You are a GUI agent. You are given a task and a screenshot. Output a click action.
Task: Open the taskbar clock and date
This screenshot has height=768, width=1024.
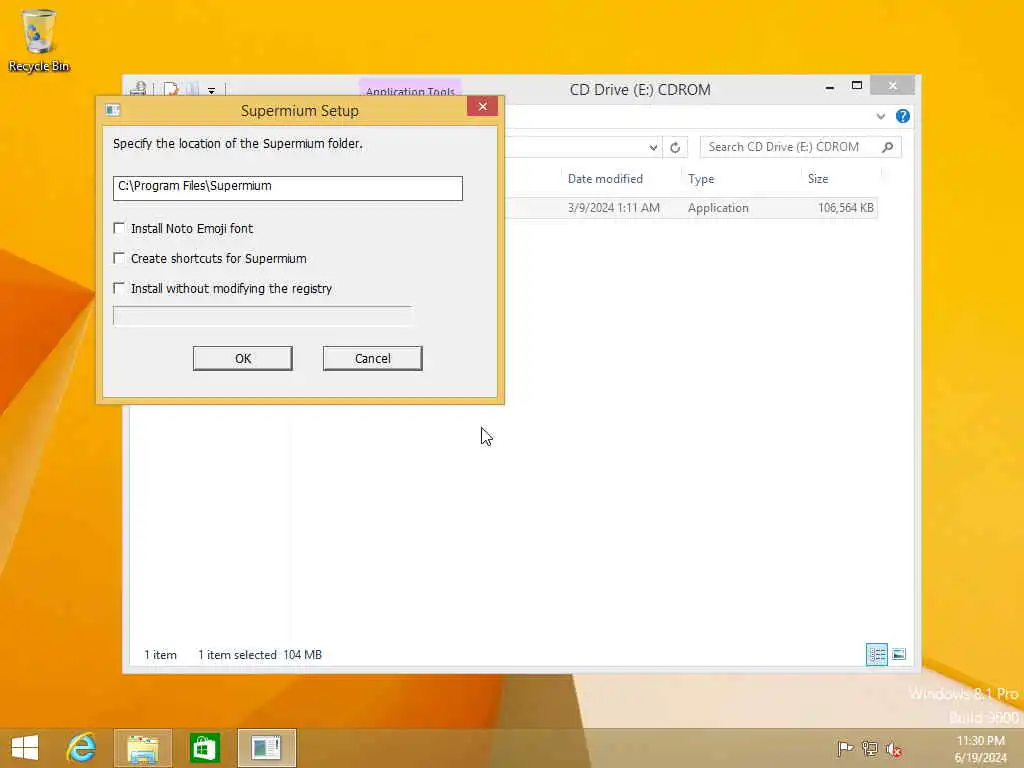pos(980,749)
